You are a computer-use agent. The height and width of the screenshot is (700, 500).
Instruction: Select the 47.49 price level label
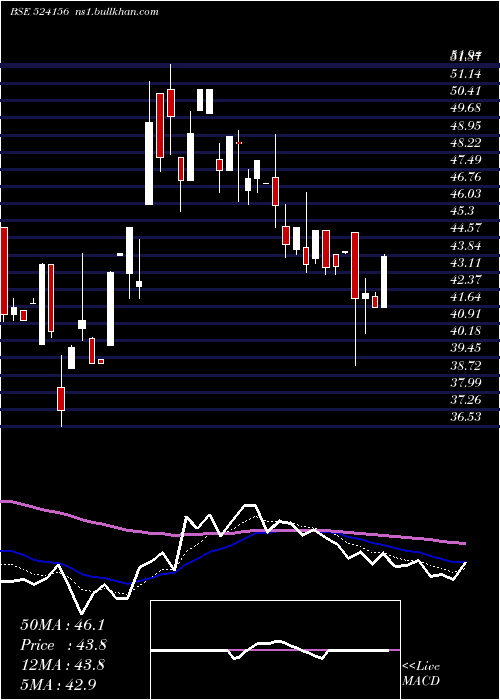(x=465, y=160)
